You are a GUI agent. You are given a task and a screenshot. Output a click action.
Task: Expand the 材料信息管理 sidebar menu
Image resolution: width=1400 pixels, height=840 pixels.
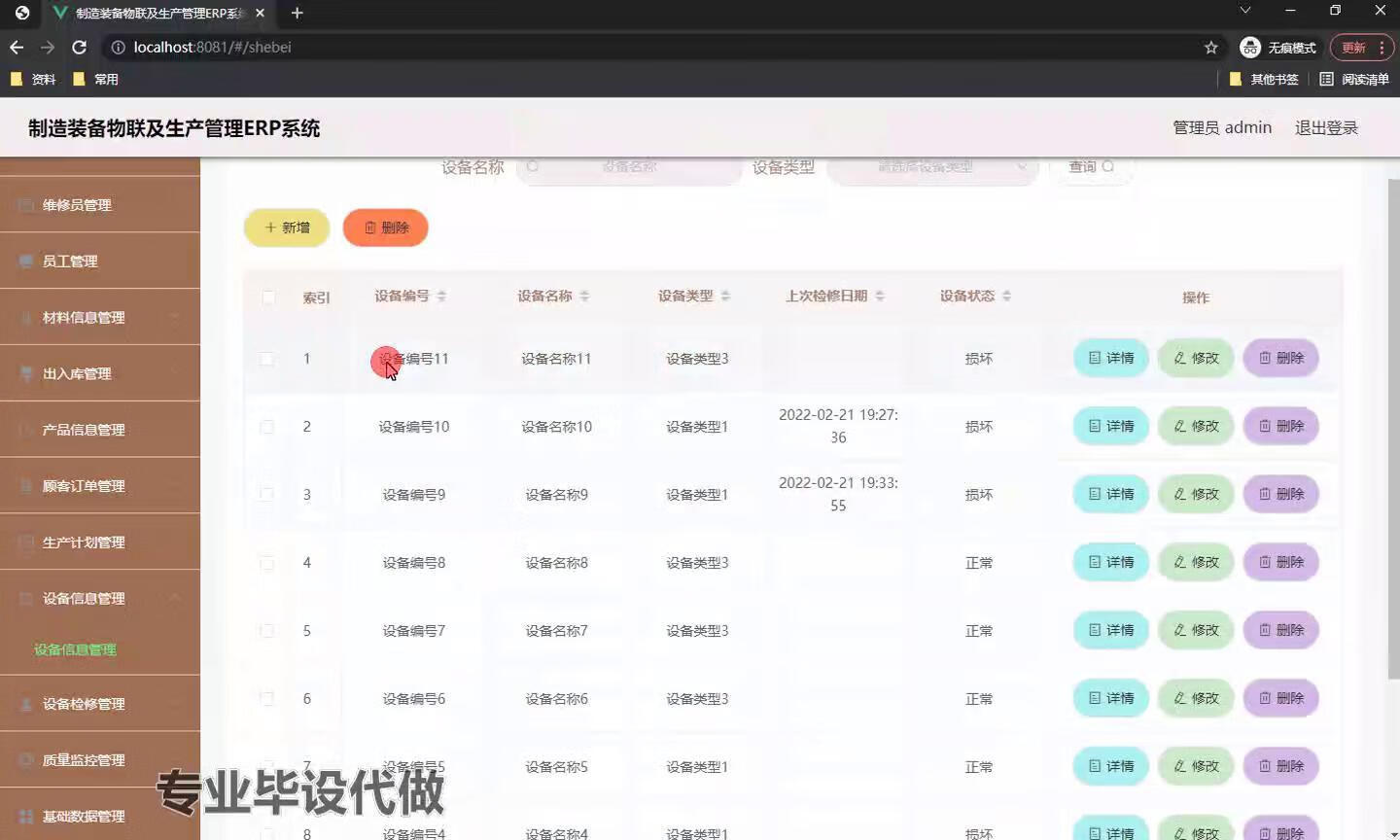tap(100, 318)
